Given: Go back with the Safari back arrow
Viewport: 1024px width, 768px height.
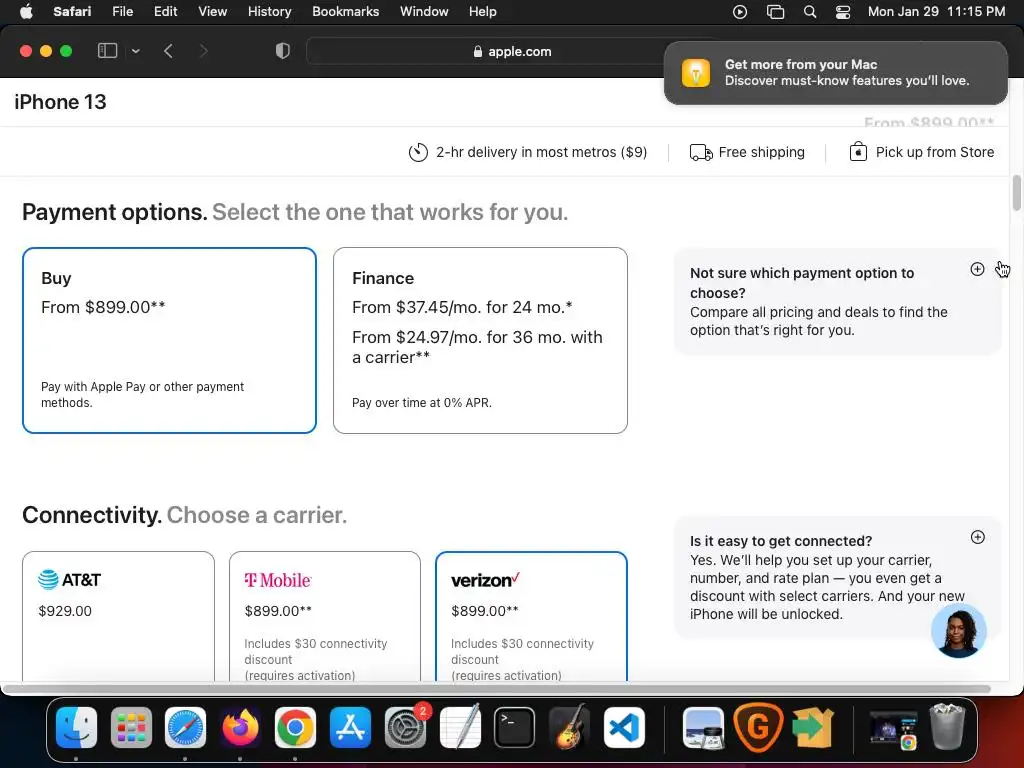Looking at the screenshot, I should click(x=168, y=51).
